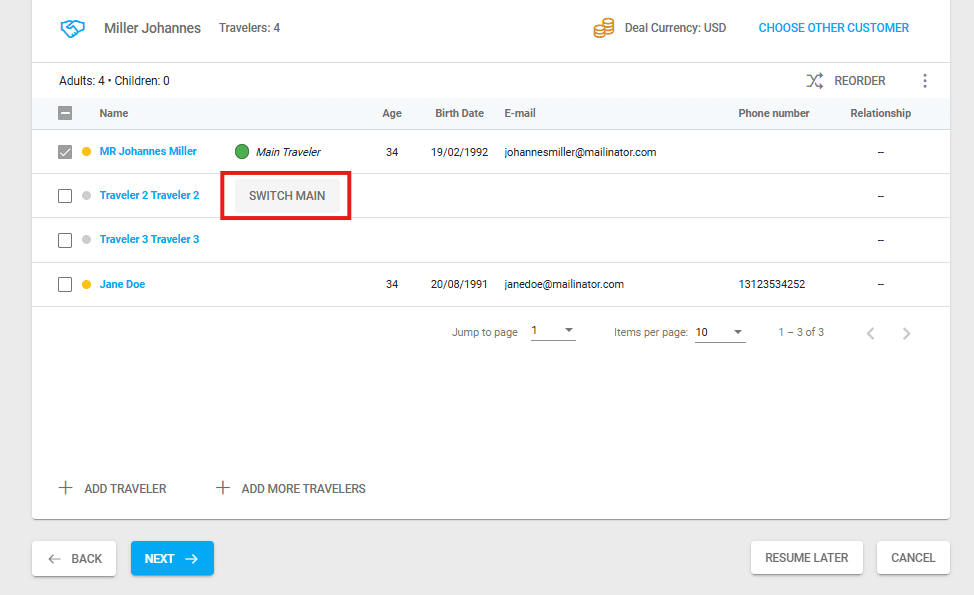Click the deal currency coins icon

[603, 29]
